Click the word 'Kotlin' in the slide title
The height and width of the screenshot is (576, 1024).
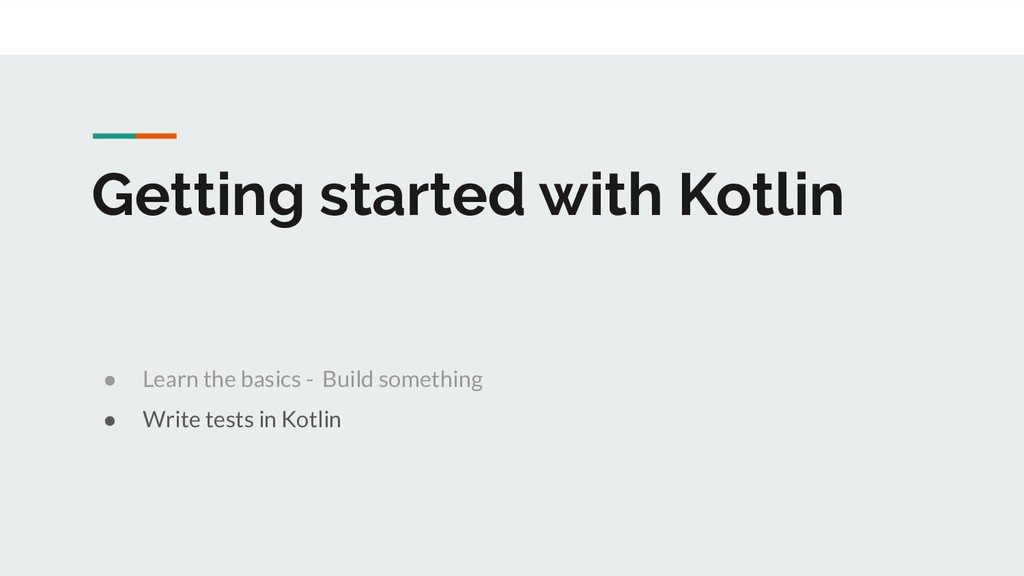click(761, 195)
